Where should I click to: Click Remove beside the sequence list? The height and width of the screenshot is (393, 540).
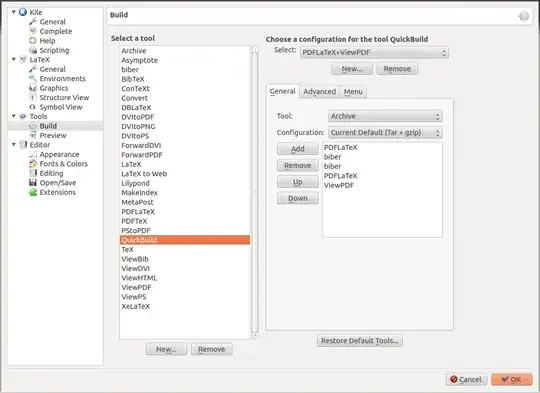point(298,165)
